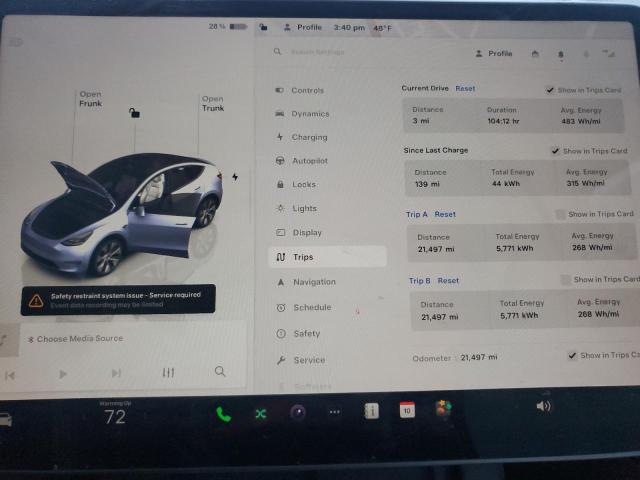Open the Safety settings menu

pyautogui.click(x=299, y=333)
